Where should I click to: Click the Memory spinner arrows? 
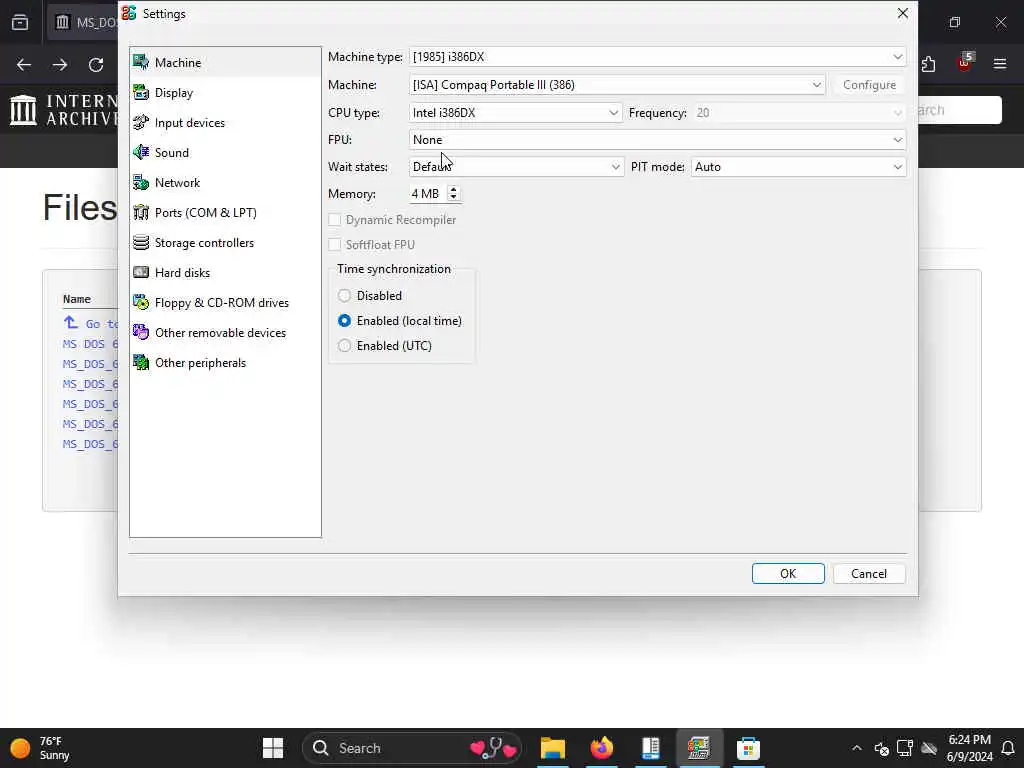pos(453,193)
